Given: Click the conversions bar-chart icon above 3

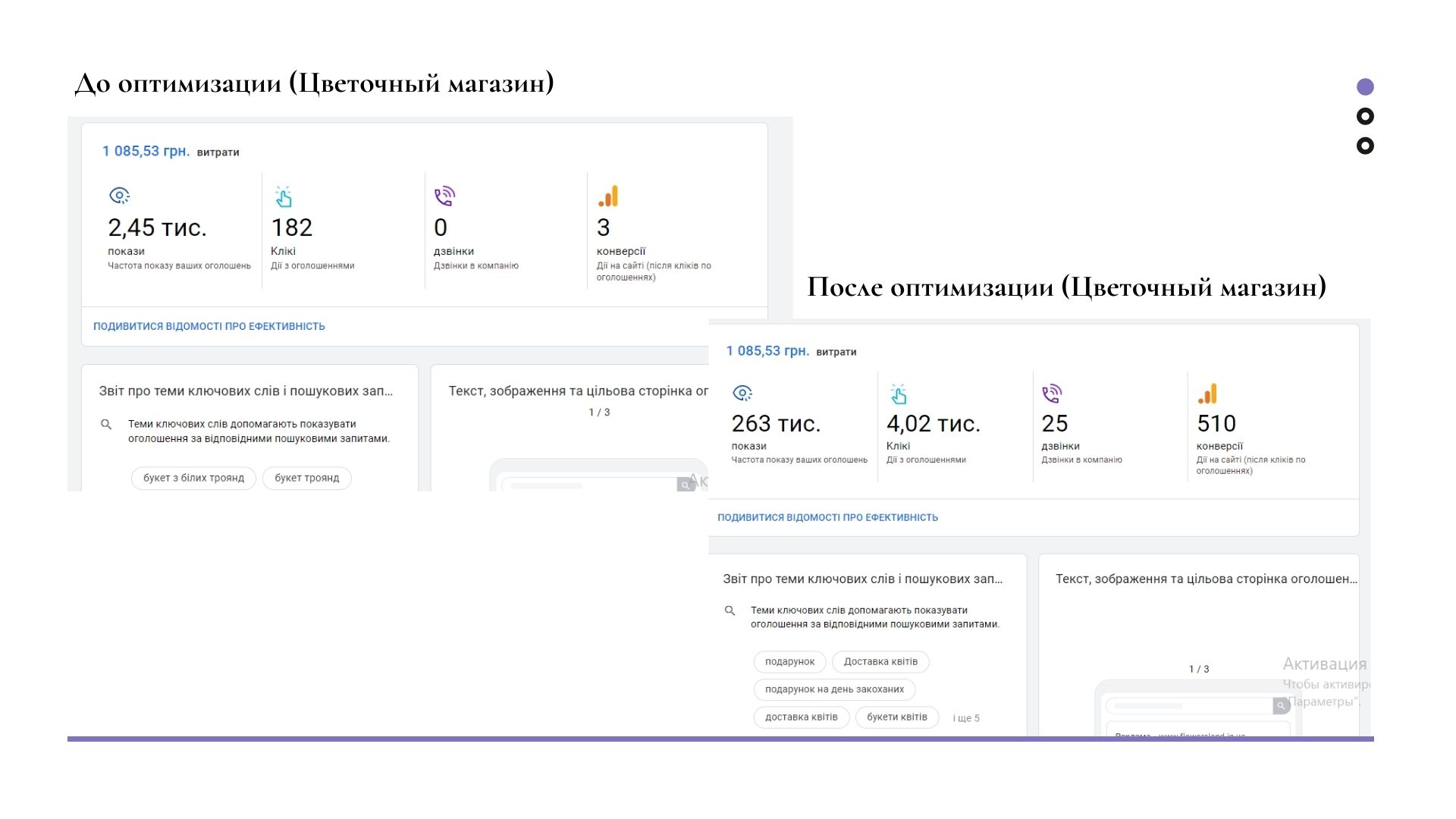Looking at the screenshot, I should tap(608, 196).
